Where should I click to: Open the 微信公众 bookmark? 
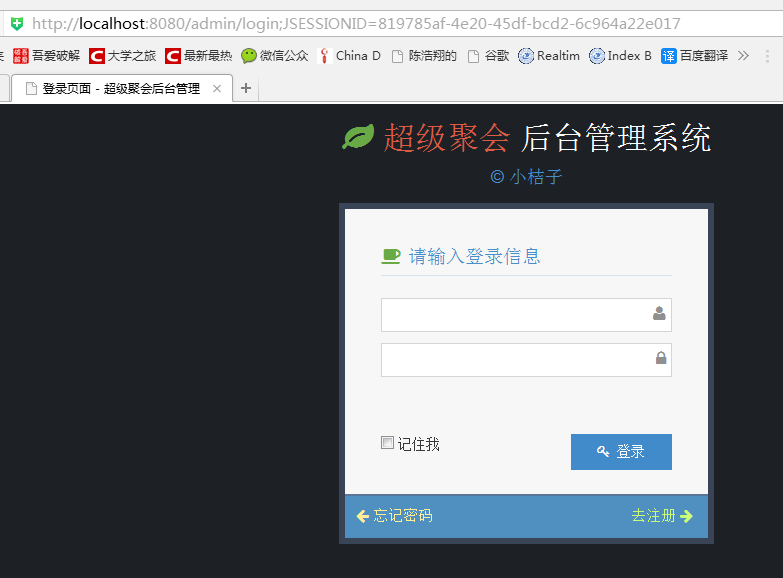[275, 55]
